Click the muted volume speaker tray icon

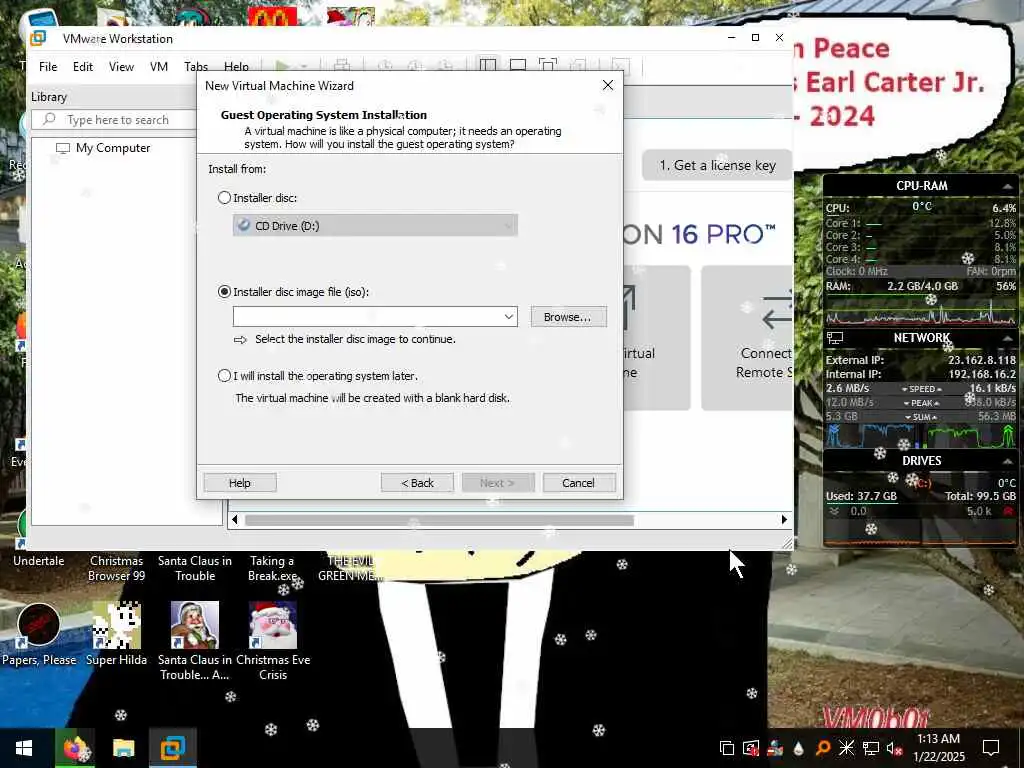894,748
